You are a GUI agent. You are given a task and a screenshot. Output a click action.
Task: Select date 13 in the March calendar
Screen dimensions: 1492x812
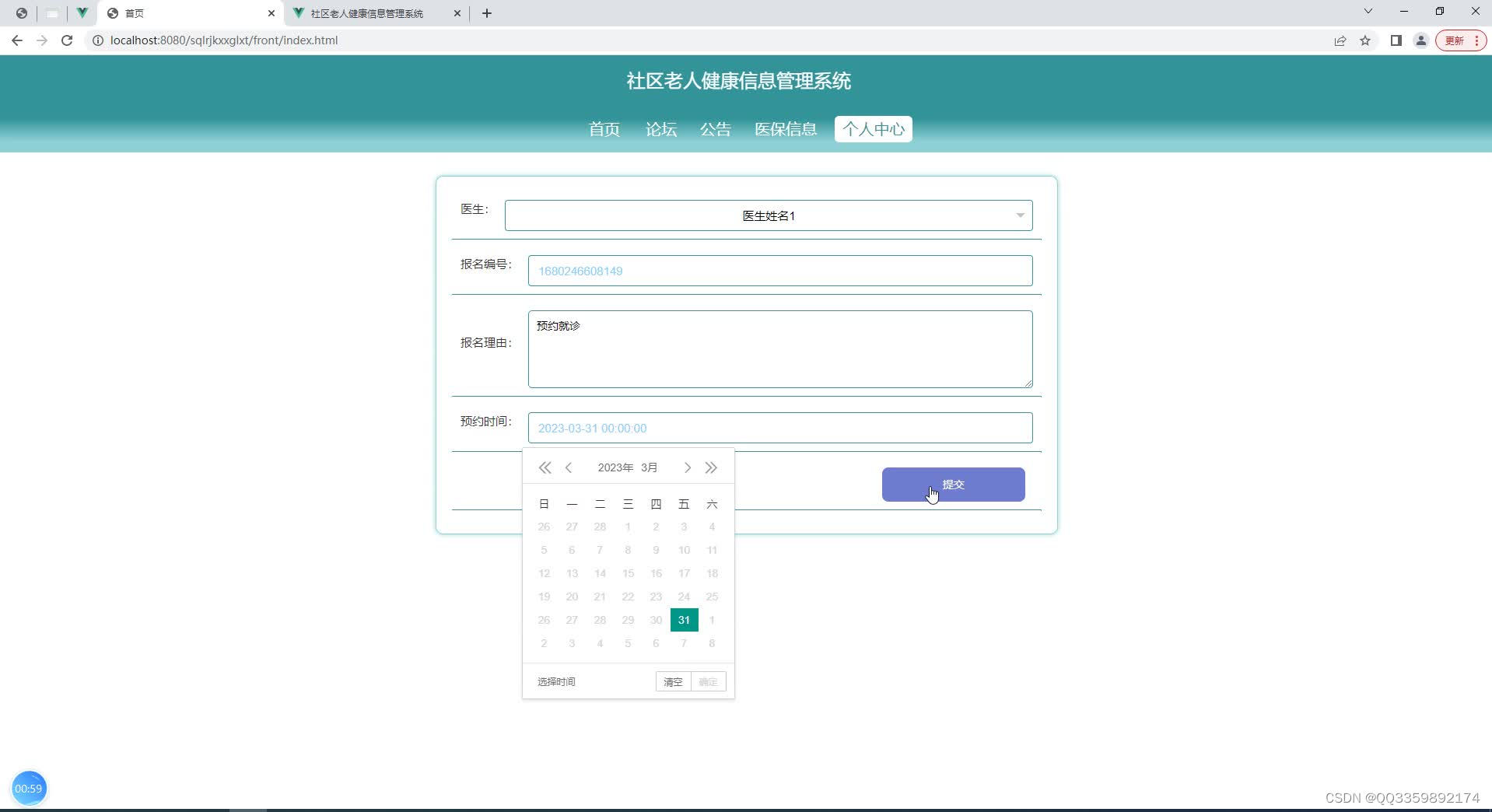point(572,573)
